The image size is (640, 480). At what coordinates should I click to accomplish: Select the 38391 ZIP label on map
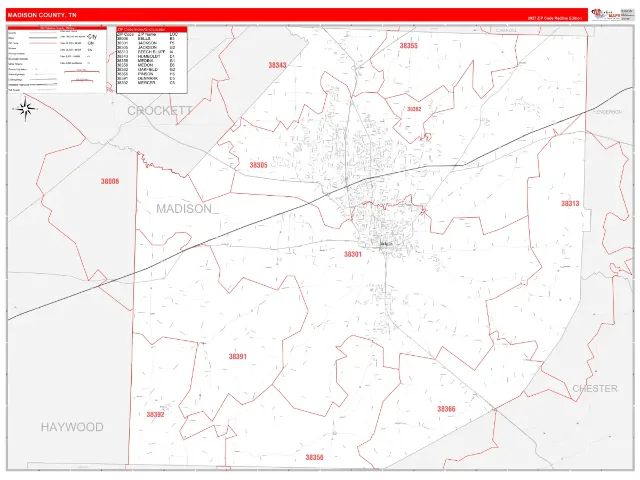[238, 357]
